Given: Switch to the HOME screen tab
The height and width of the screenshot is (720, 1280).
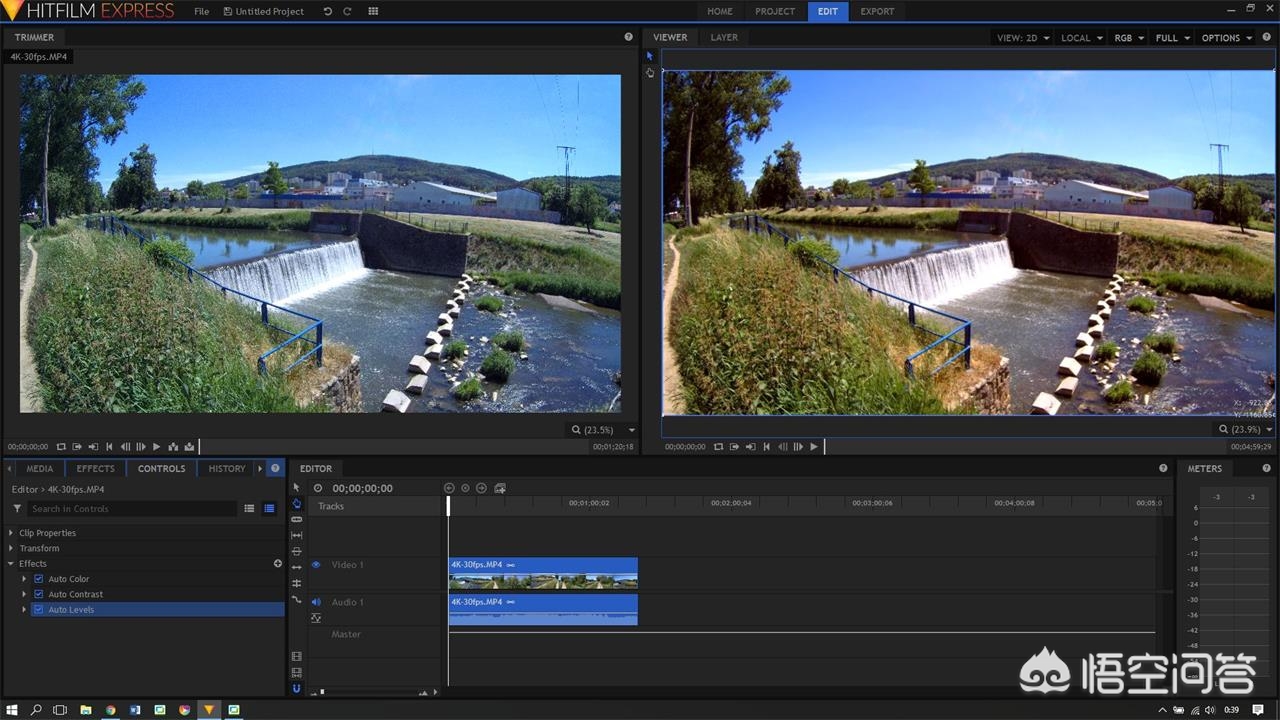Looking at the screenshot, I should [720, 11].
